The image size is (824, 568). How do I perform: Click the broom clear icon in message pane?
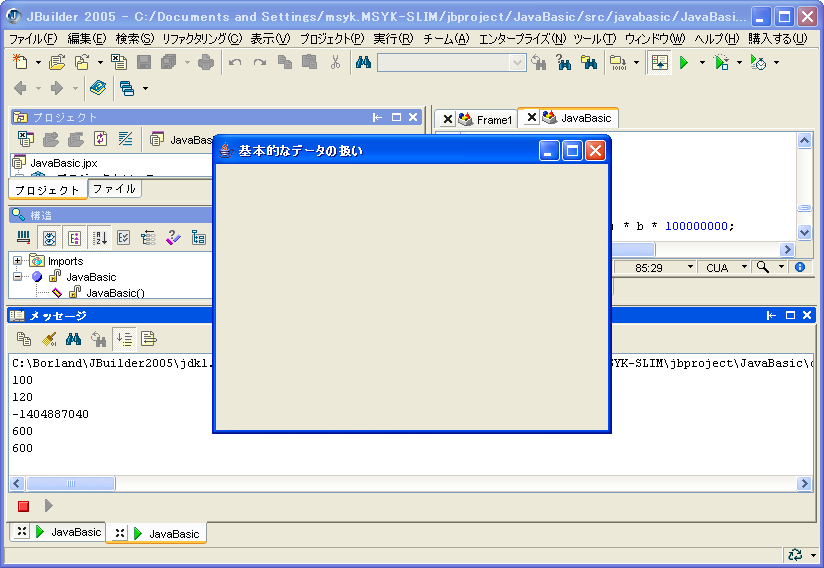(x=49, y=338)
